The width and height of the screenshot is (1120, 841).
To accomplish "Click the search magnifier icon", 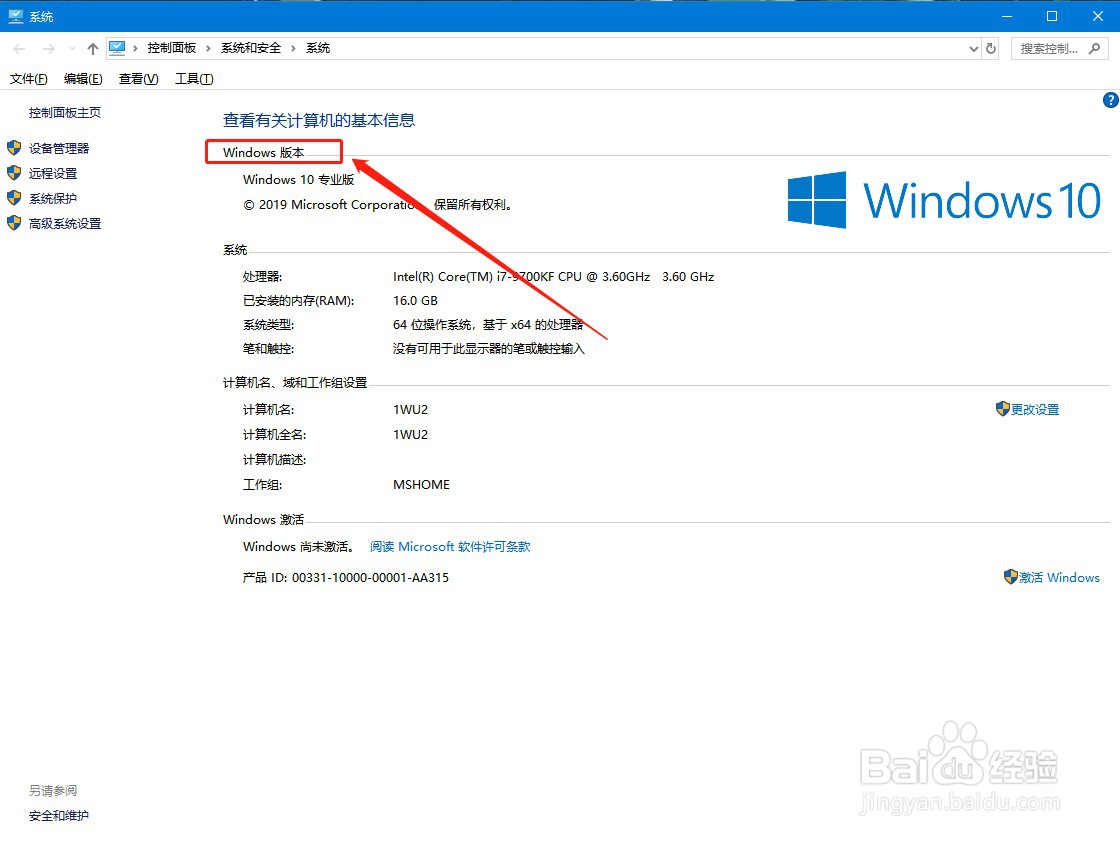I will [1094, 49].
